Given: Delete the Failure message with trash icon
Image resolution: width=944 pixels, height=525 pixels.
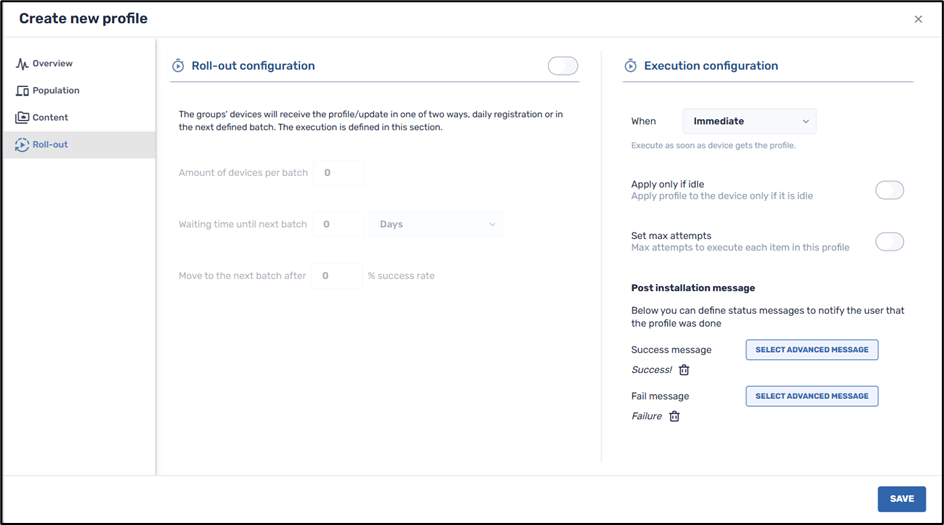Looking at the screenshot, I should 674,416.
